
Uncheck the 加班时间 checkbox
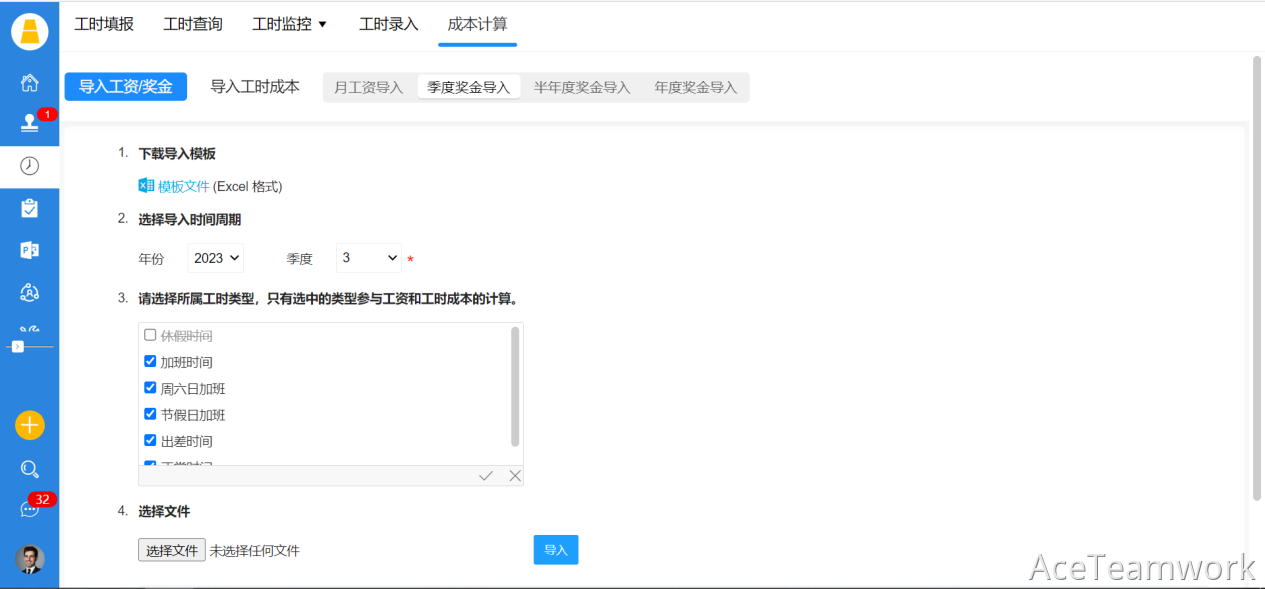(150, 362)
